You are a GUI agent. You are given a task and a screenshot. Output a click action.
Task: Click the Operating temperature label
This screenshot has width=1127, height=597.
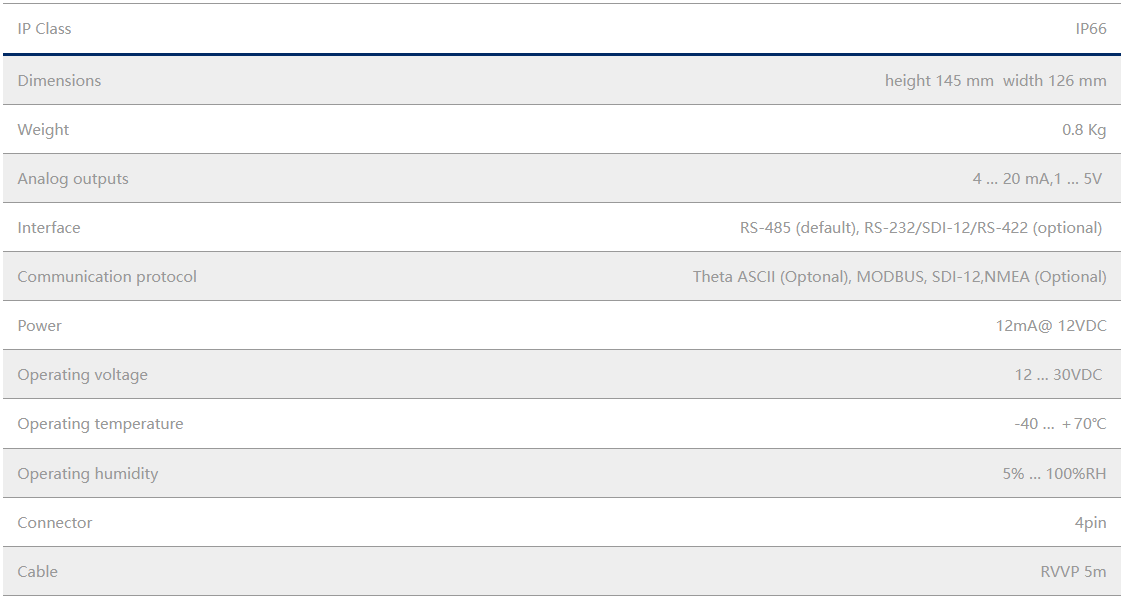coord(100,424)
